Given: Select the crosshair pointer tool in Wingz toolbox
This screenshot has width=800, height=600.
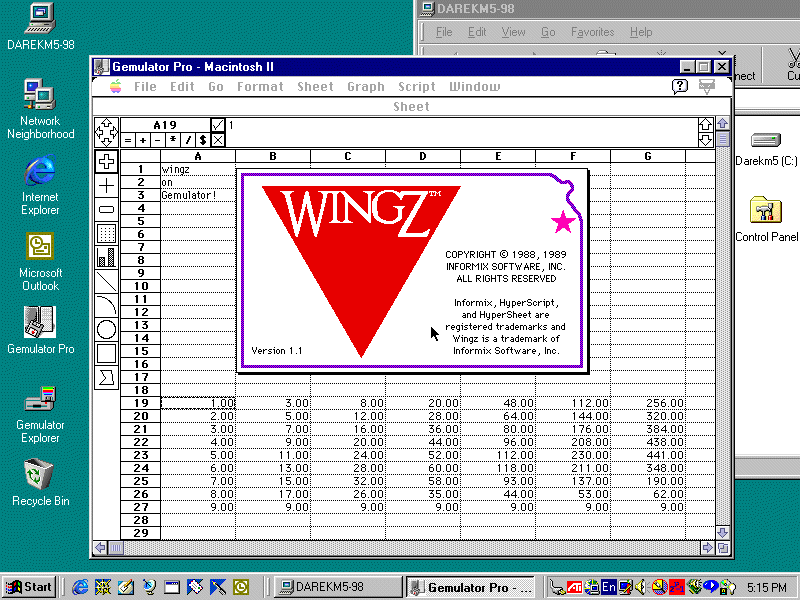Looking at the screenshot, I should 106,162.
